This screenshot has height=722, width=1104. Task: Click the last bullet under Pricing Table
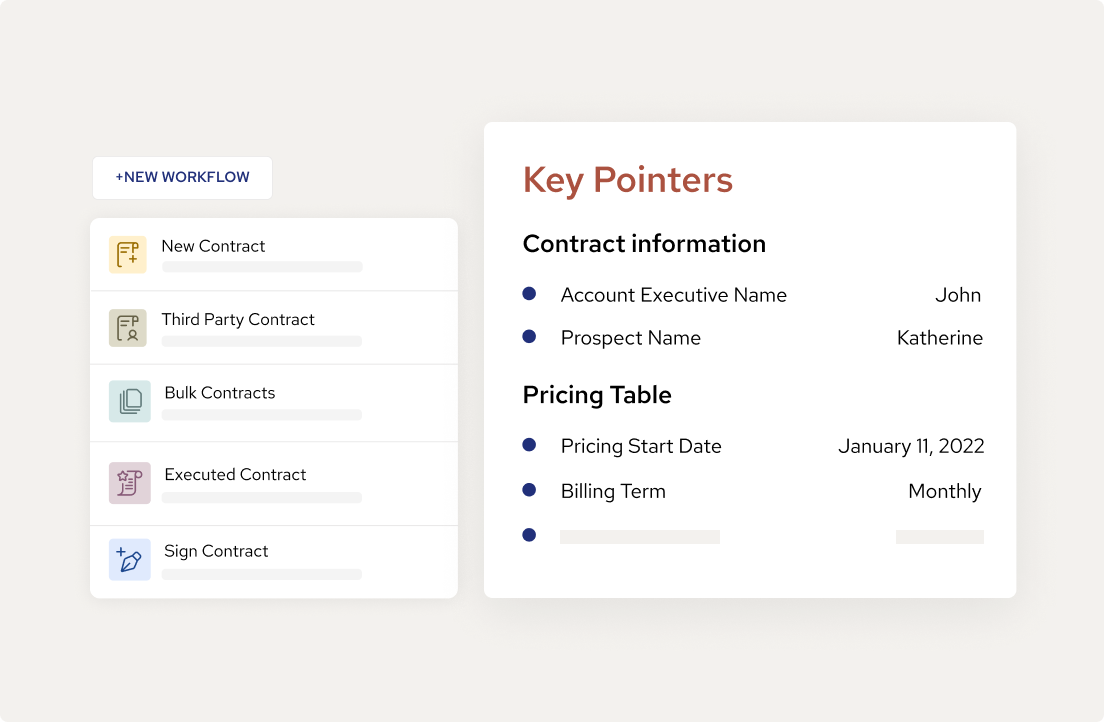point(529,535)
